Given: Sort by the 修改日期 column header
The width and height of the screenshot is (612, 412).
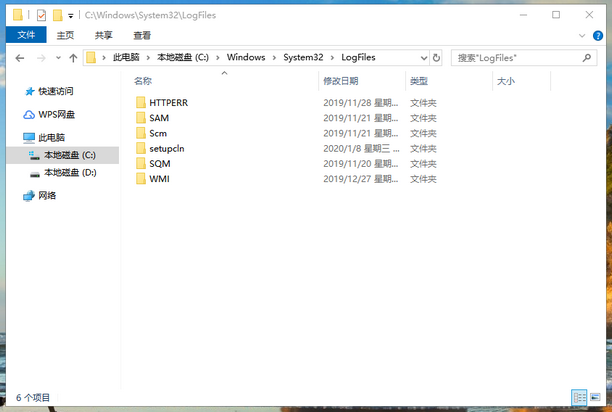Looking at the screenshot, I should pos(340,81).
